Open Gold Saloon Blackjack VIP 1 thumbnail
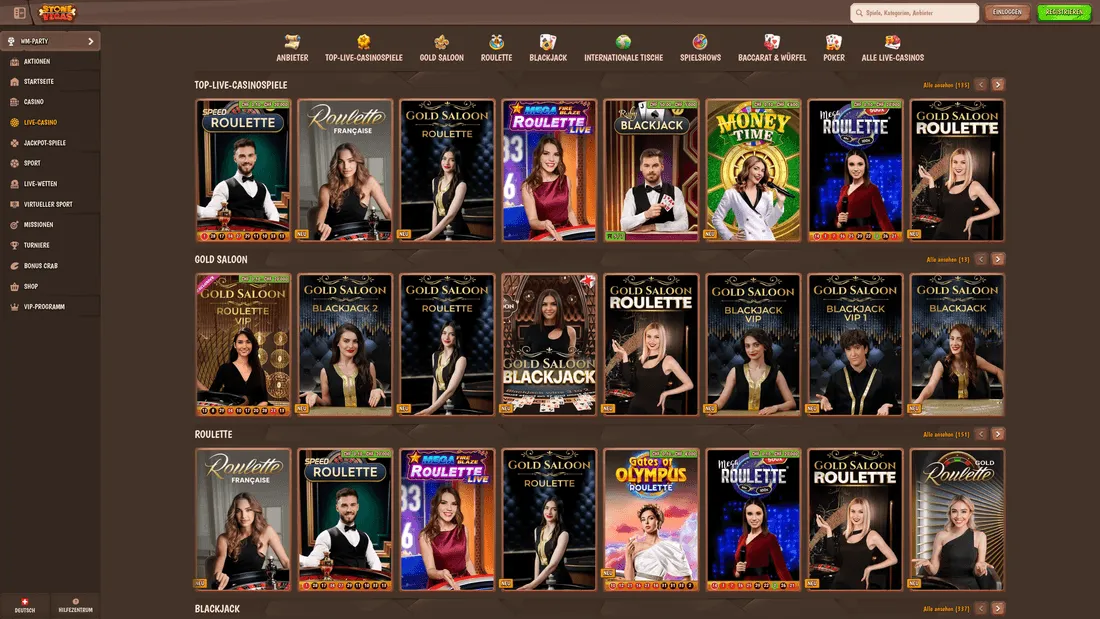This screenshot has height=619, width=1100. (855, 345)
